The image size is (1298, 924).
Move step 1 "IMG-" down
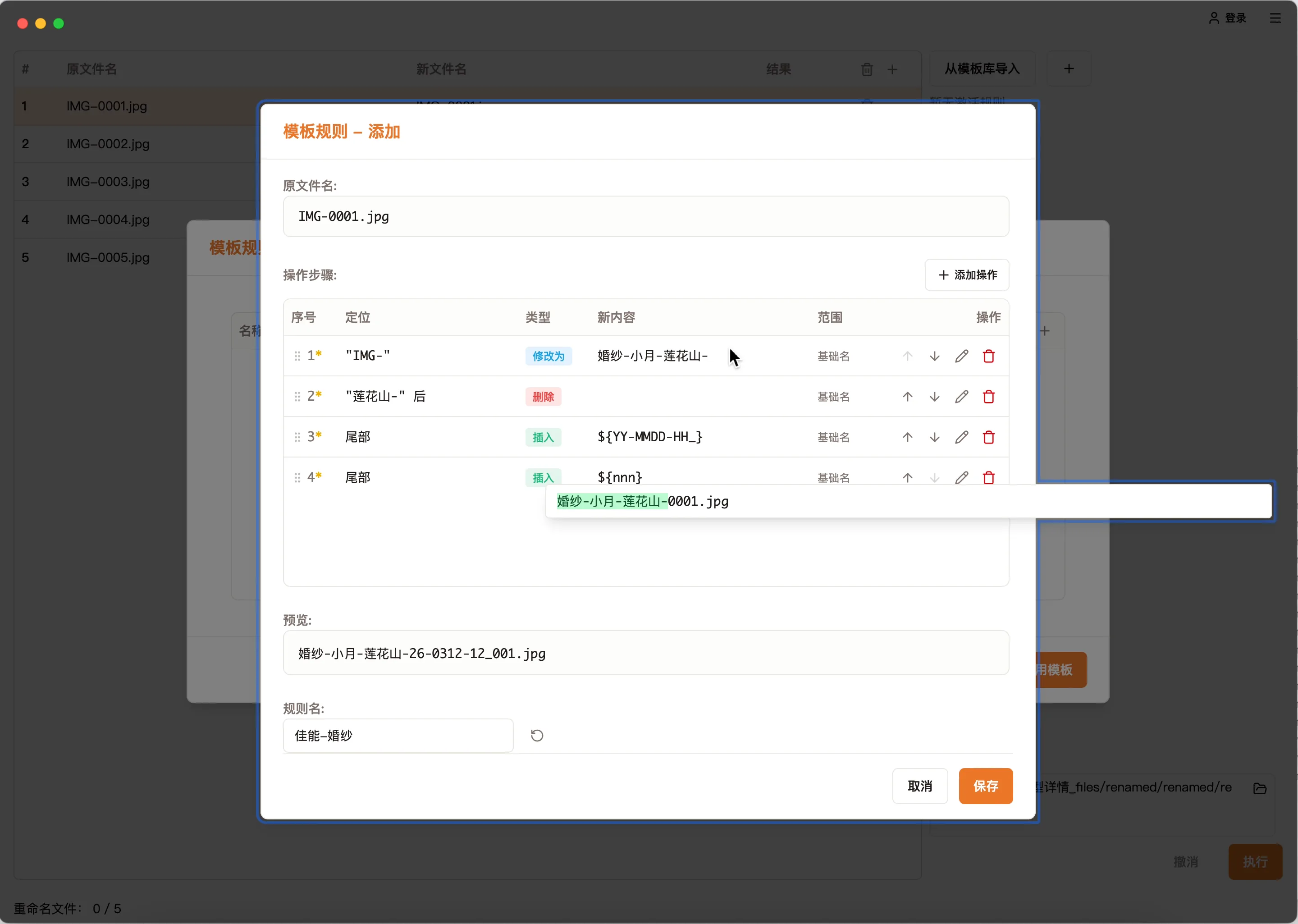pos(934,356)
